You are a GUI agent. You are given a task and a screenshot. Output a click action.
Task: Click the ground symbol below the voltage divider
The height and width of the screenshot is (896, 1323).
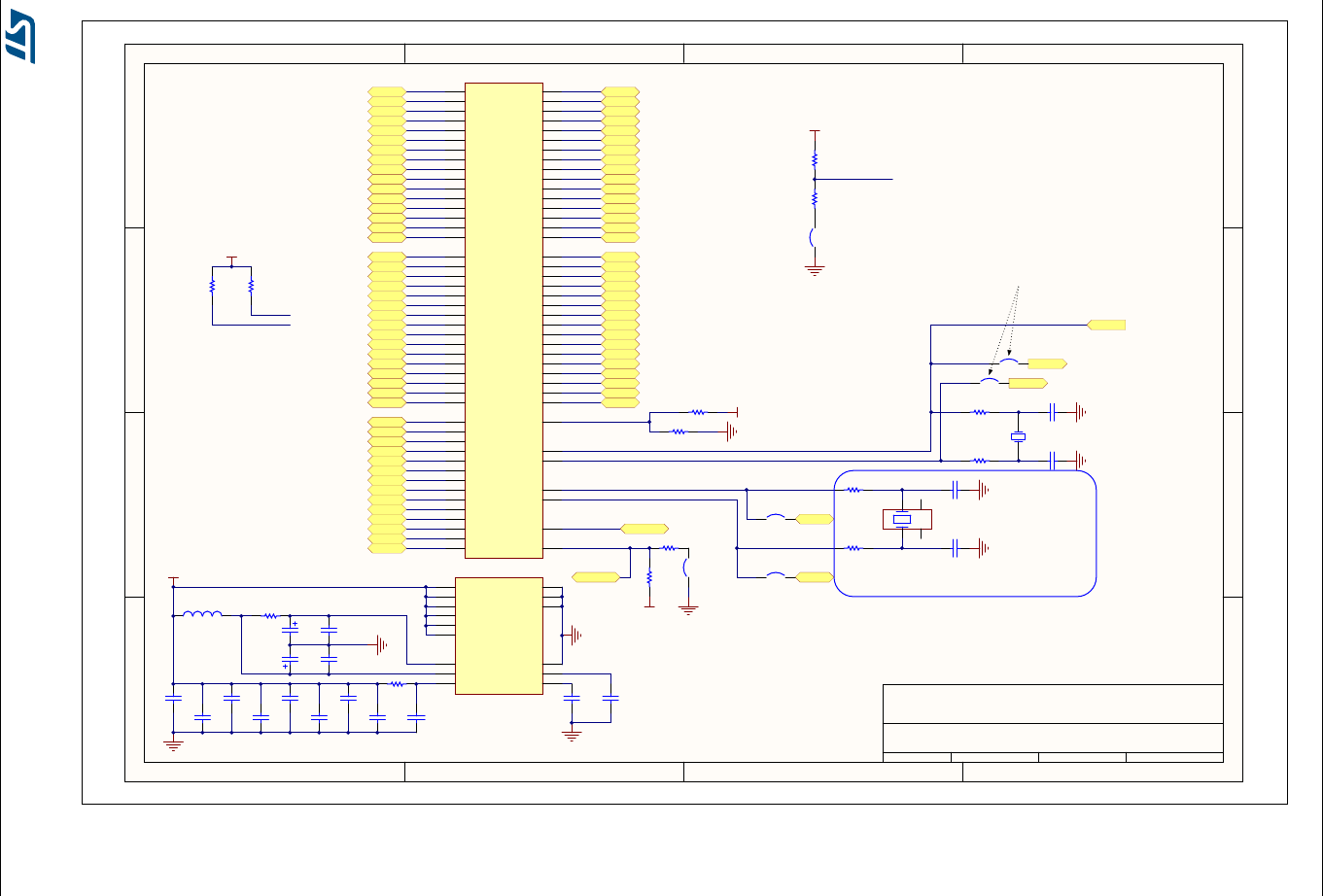coord(815,270)
